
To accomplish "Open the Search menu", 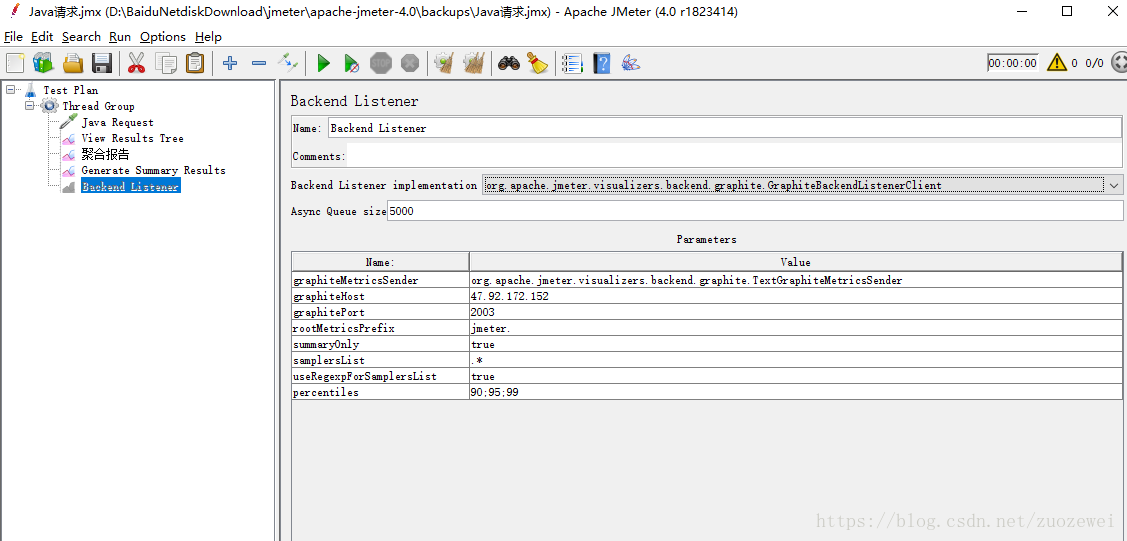I will 81,37.
